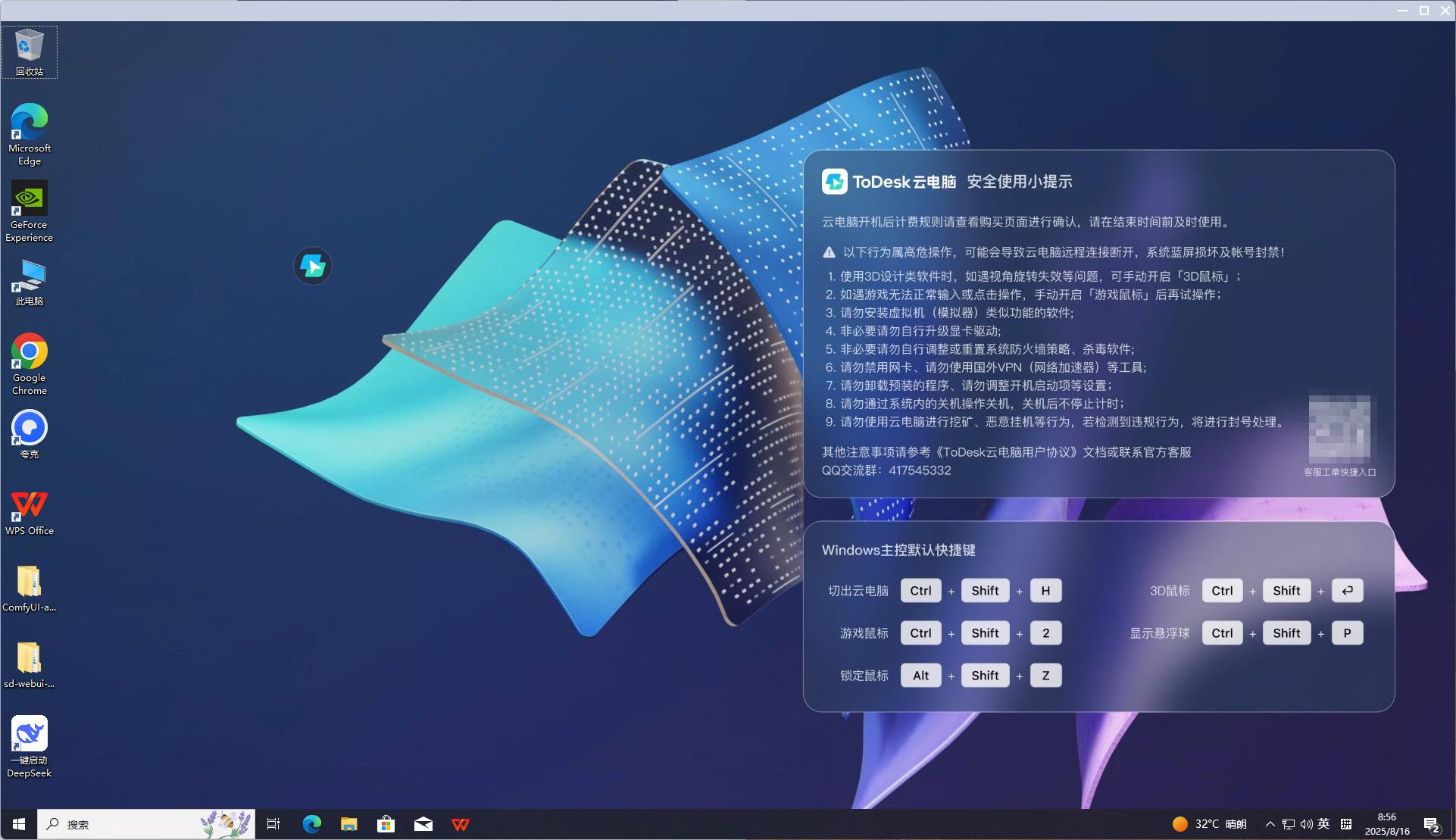
Task: Open File Explorer from the taskbar
Action: pyautogui.click(x=348, y=824)
